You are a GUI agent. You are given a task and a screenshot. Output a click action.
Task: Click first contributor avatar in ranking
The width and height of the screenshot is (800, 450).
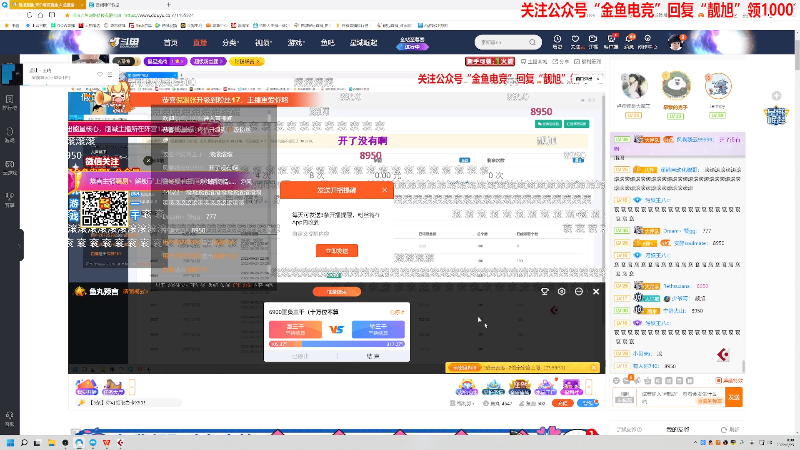click(634, 85)
